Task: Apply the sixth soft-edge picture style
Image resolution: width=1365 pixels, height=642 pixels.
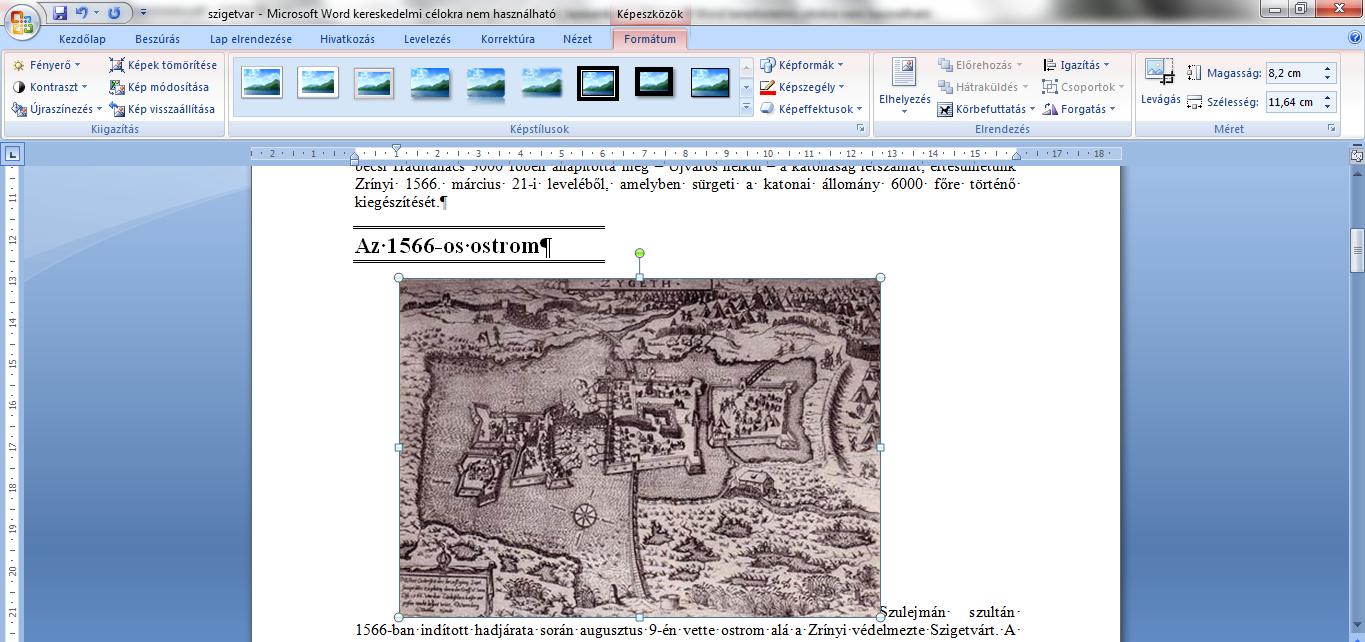Action: point(542,82)
